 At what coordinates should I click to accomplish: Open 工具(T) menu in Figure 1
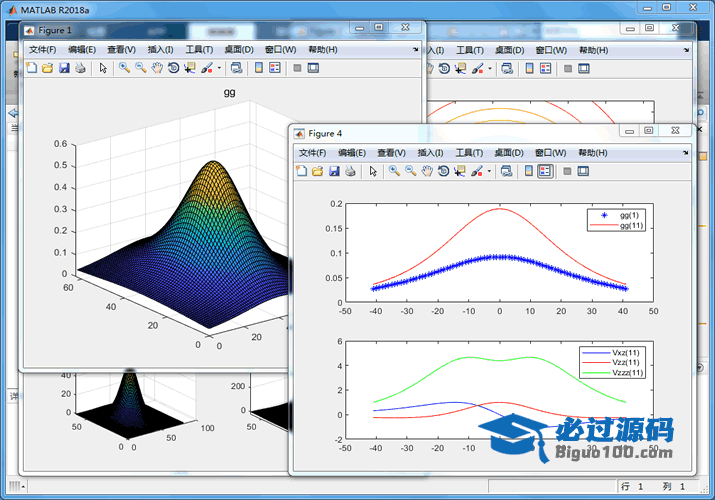pyautogui.click(x=199, y=50)
